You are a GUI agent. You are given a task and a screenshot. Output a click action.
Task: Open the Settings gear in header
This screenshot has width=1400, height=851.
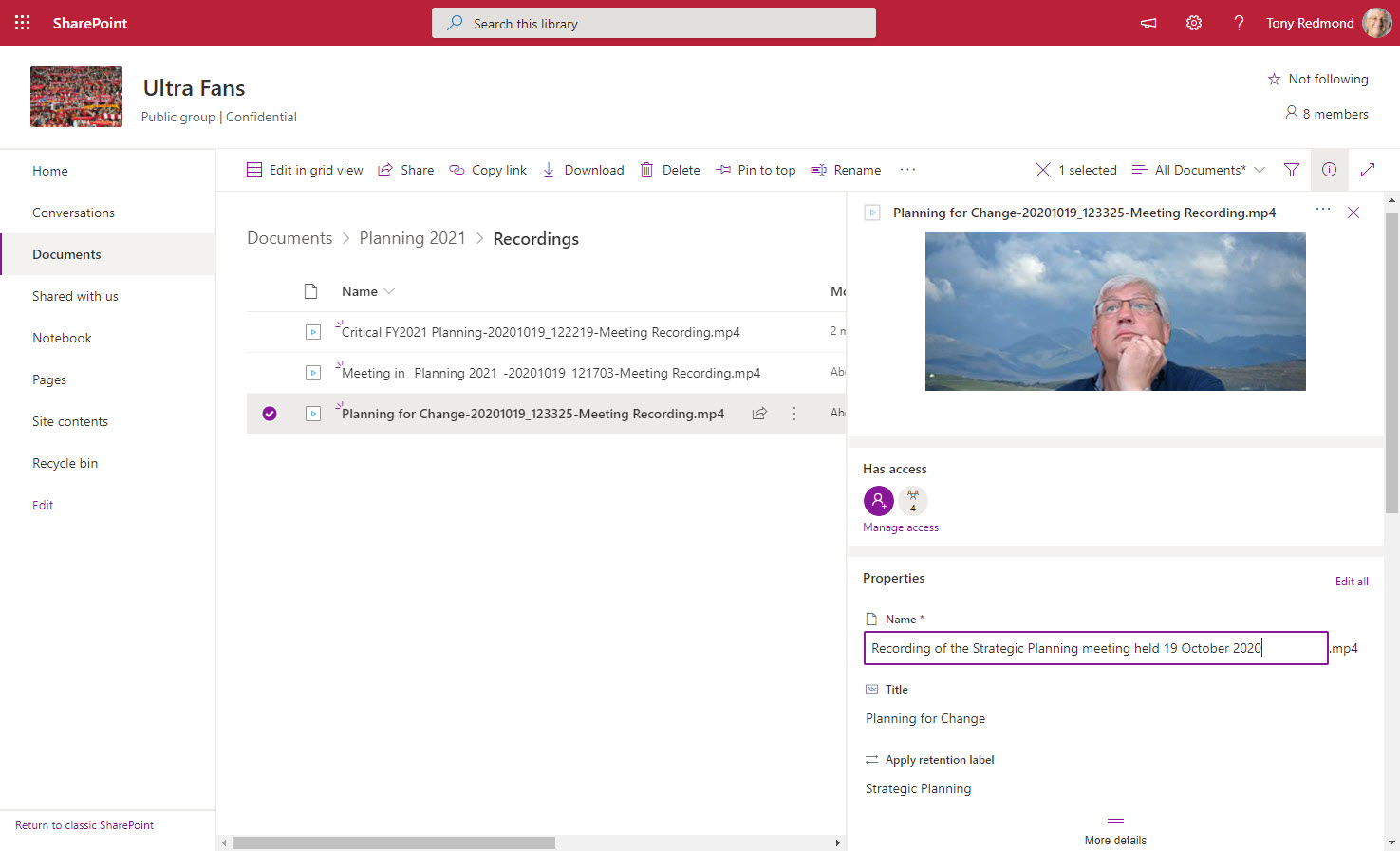pos(1194,23)
